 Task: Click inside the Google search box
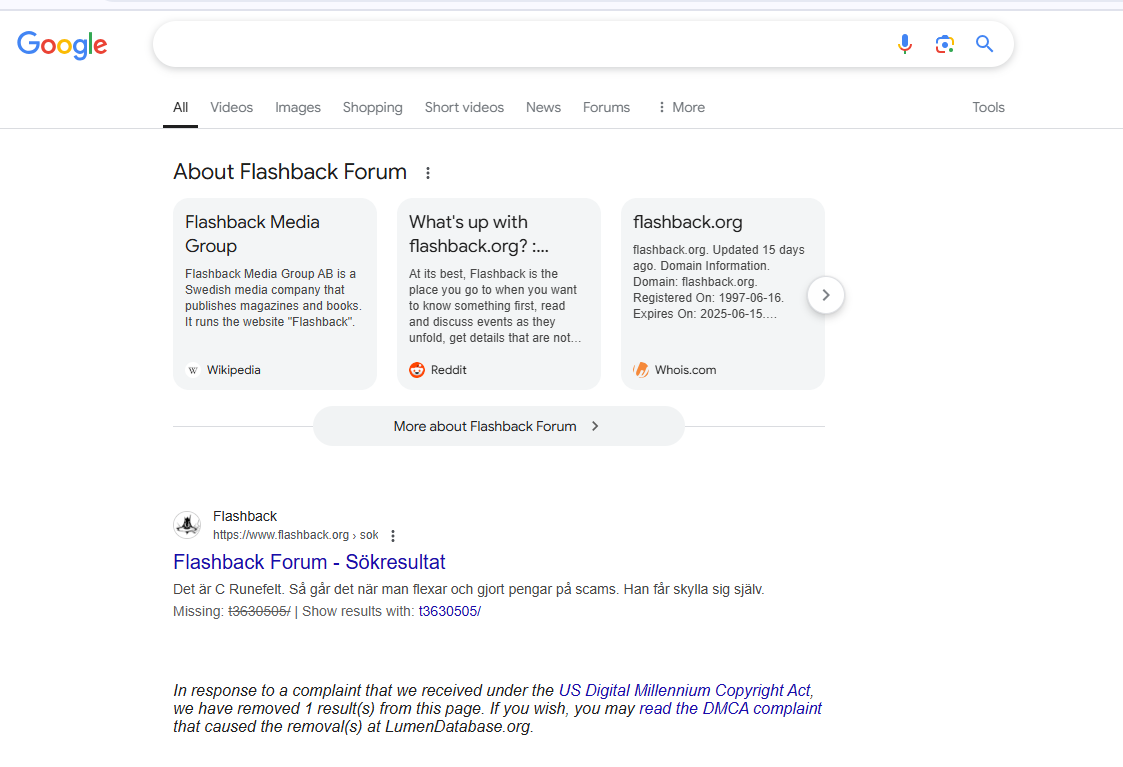[520, 44]
